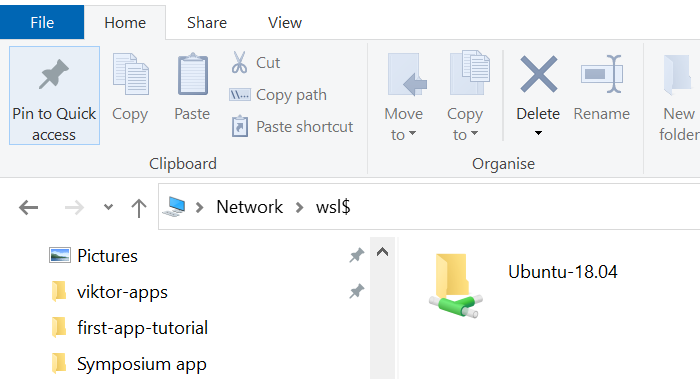Unpin Pictures using its pin icon
This screenshot has height=379, width=700.
coord(357,255)
